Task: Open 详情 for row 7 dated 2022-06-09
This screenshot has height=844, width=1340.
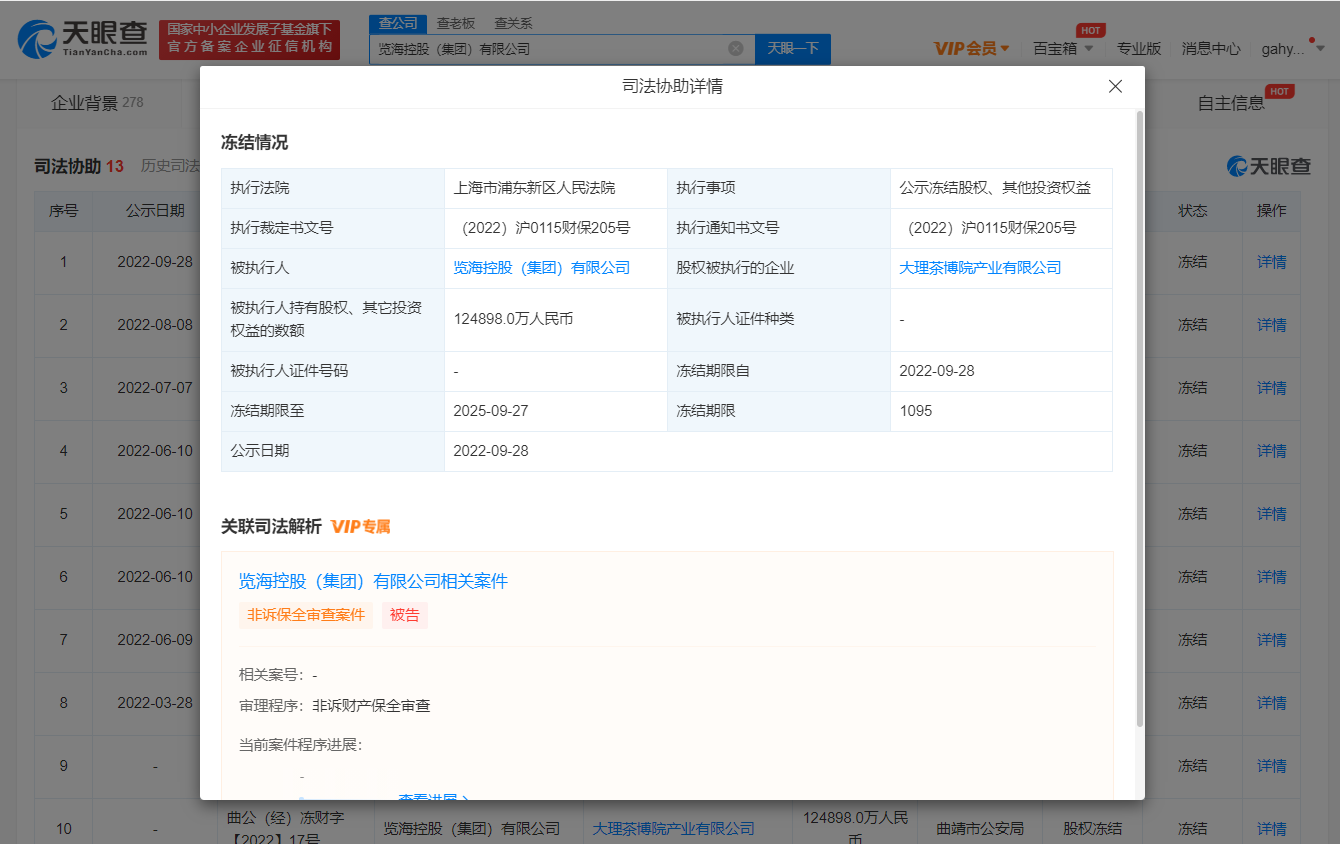Action: click(1272, 640)
